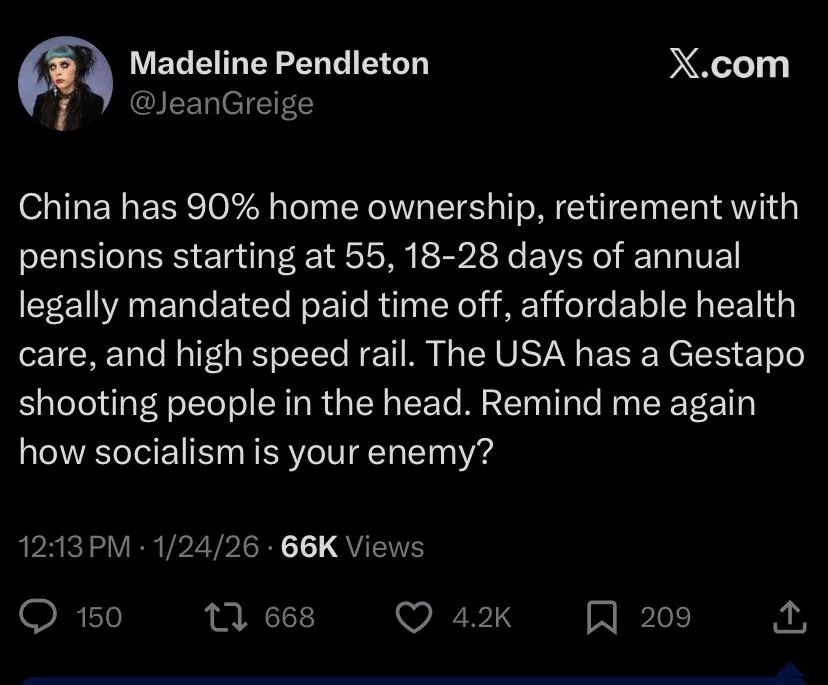
Task: Click the reply speech bubble icon
Action: 39,617
